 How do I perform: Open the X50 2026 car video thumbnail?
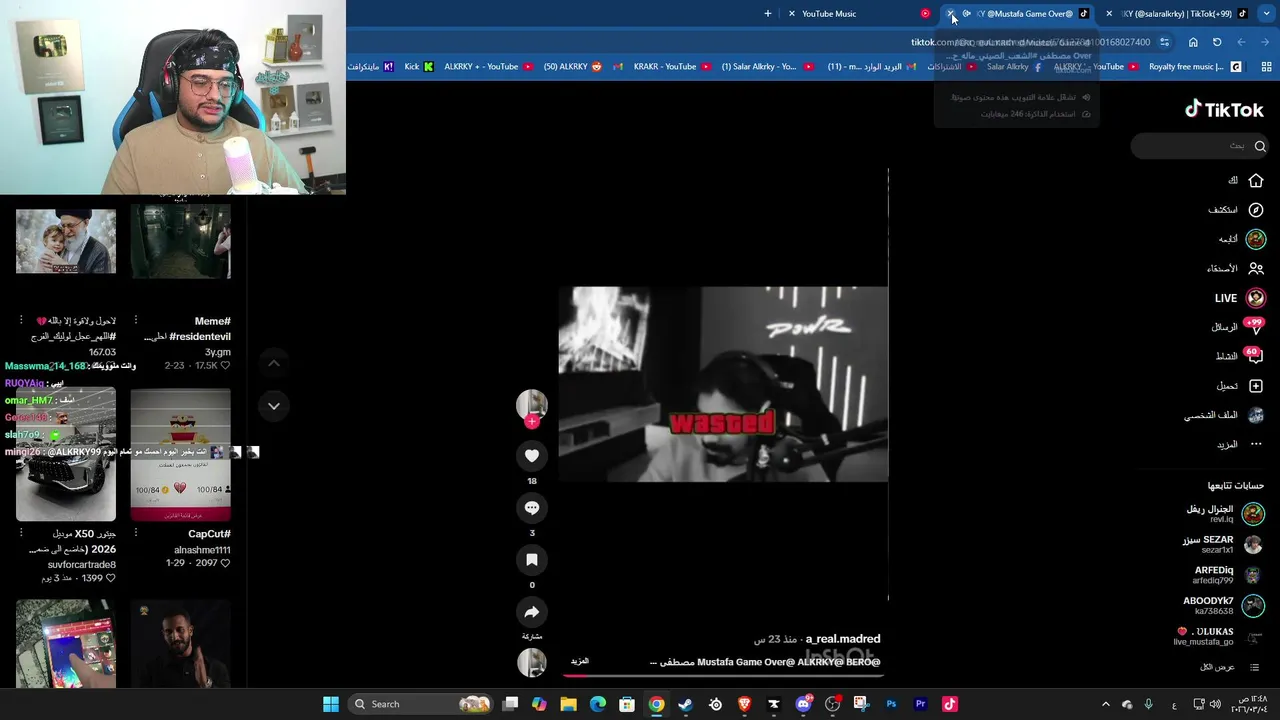pyautogui.click(x=66, y=455)
